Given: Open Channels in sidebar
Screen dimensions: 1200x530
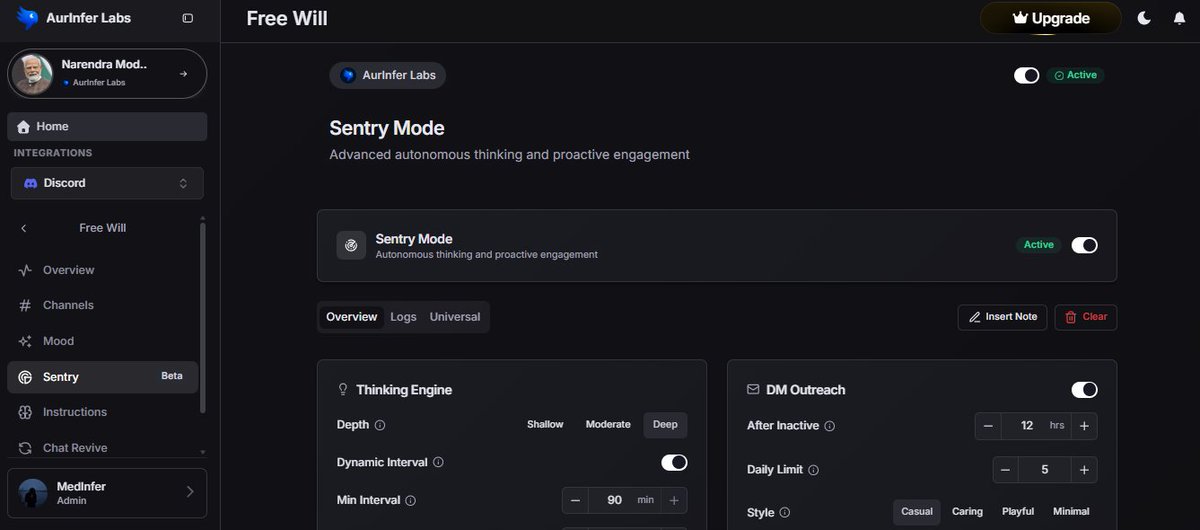Looking at the screenshot, I should point(102,305).
